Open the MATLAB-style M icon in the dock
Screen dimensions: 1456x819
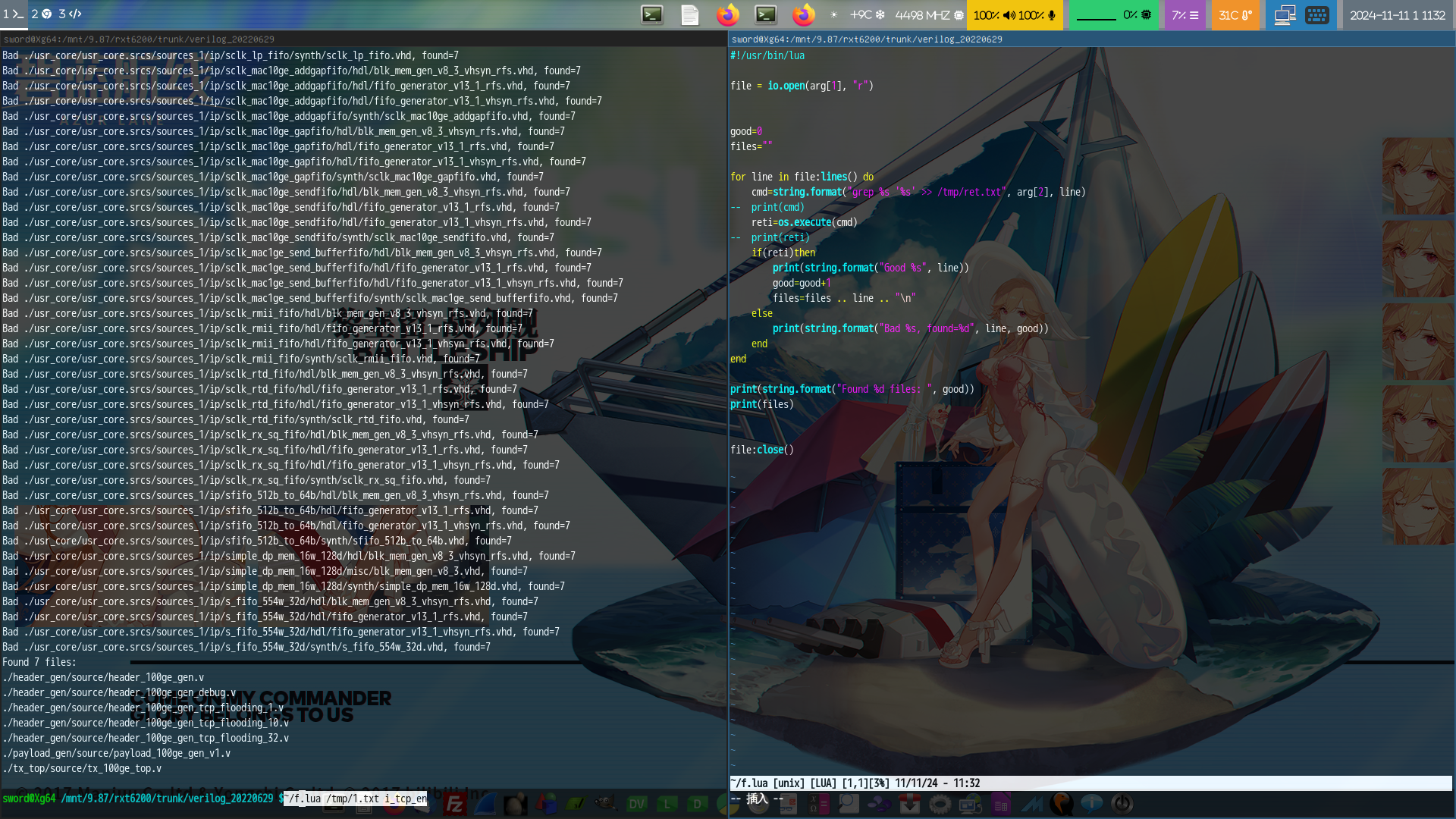tap(1031, 804)
